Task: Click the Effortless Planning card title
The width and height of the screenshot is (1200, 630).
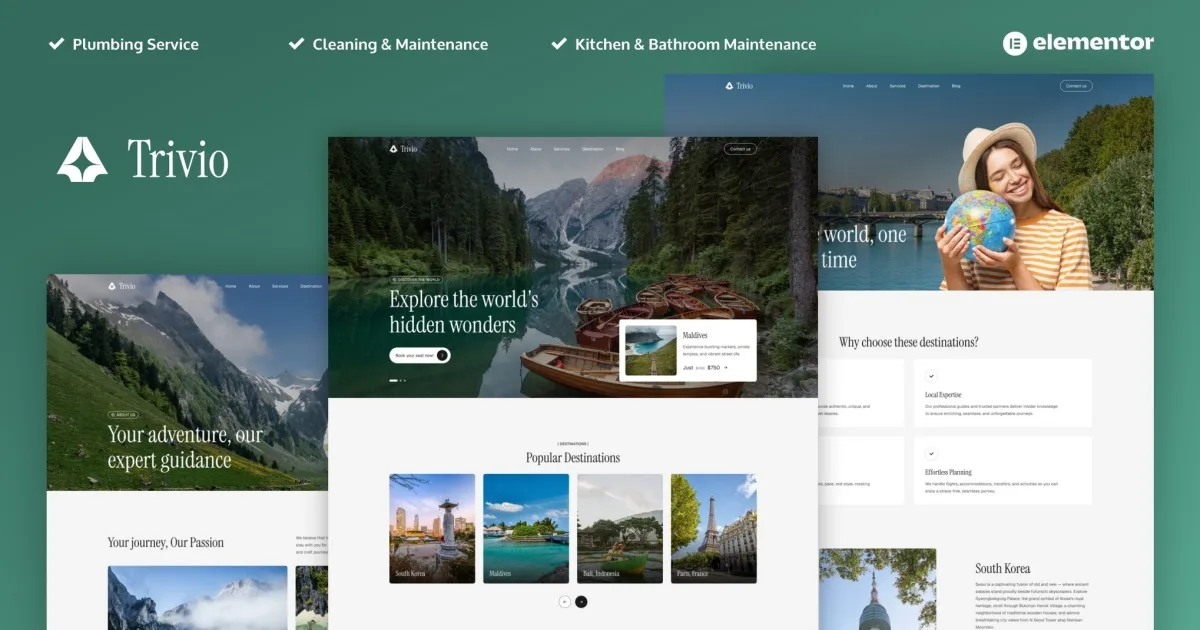Action: (x=948, y=472)
